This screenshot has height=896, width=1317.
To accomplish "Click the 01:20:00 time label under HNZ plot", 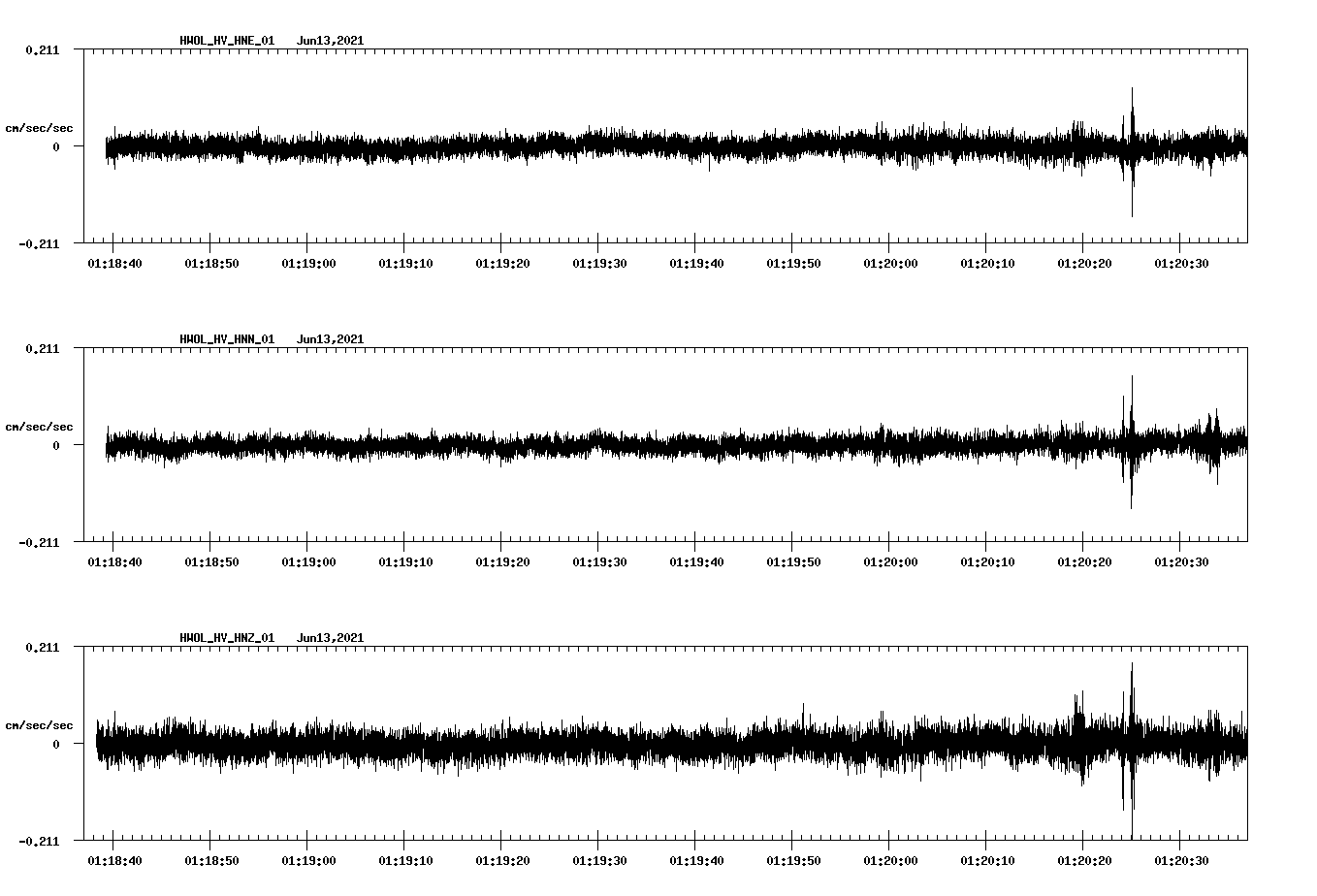I will click(890, 861).
